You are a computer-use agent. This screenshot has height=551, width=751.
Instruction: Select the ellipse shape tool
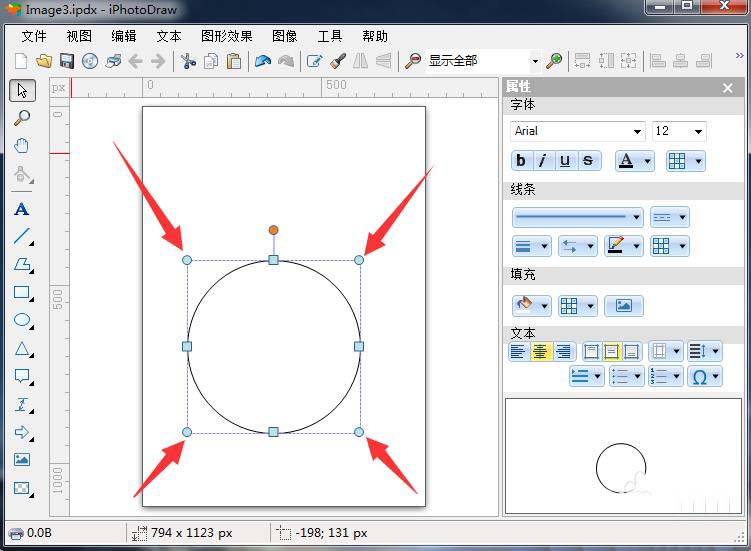[x=23, y=320]
